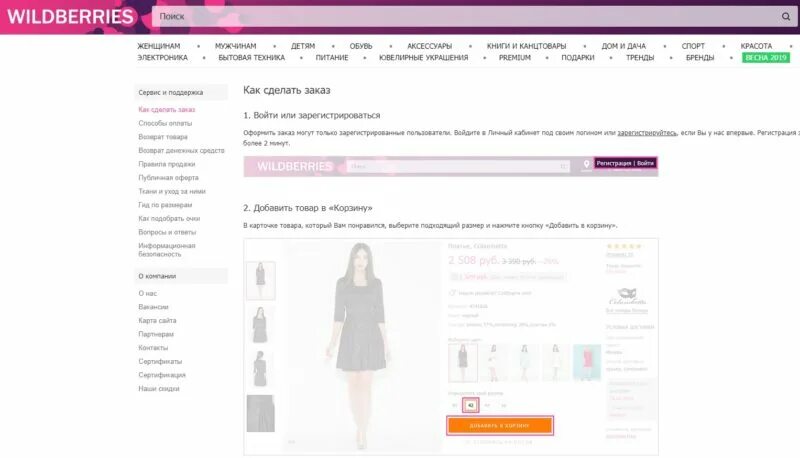Click the зарегистрируйтесь hyperlink
This screenshot has height=458, width=800.
[x=647, y=133]
